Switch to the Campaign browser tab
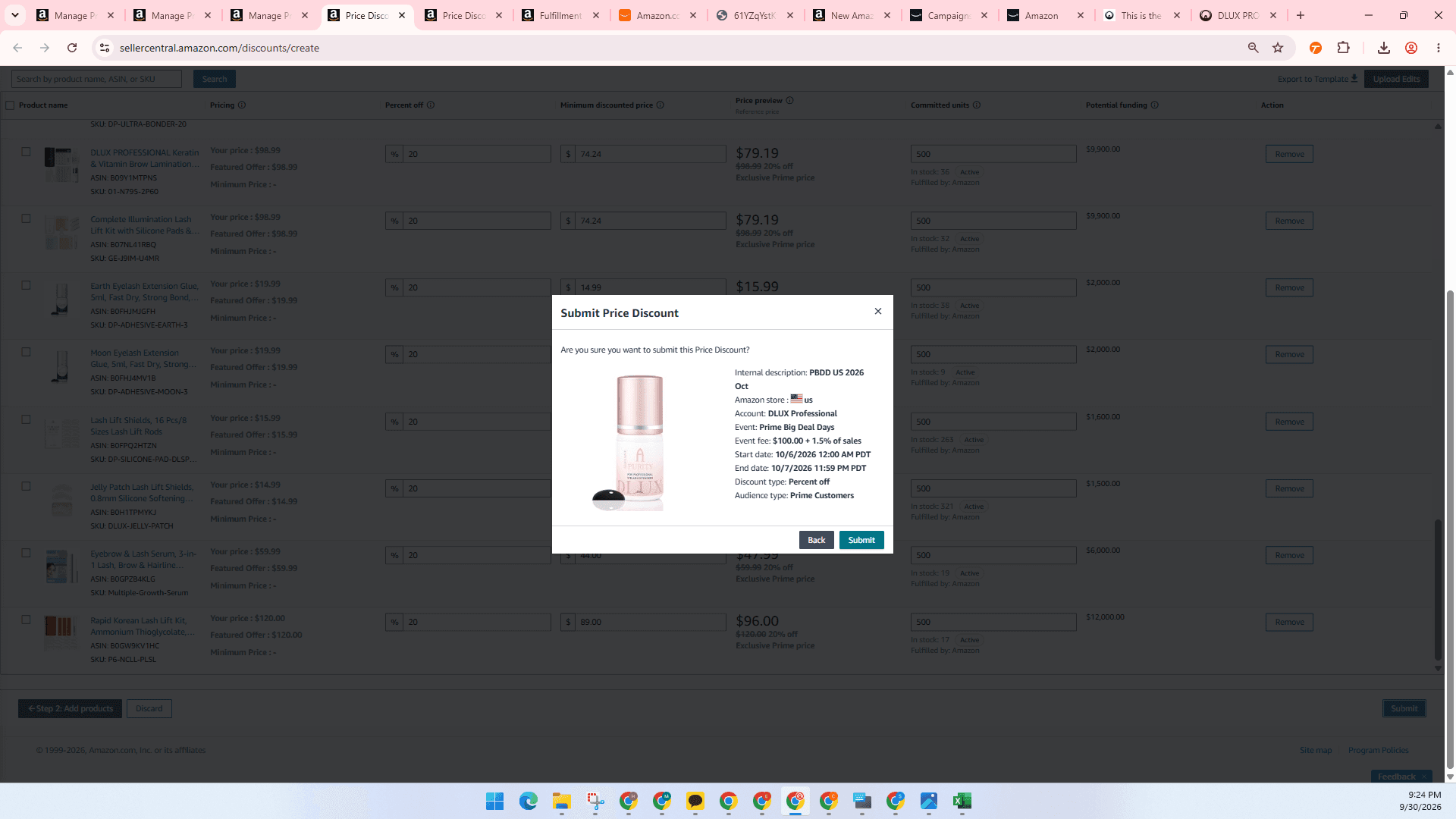The width and height of the screenshot is (1456, 819). point(948,15)
